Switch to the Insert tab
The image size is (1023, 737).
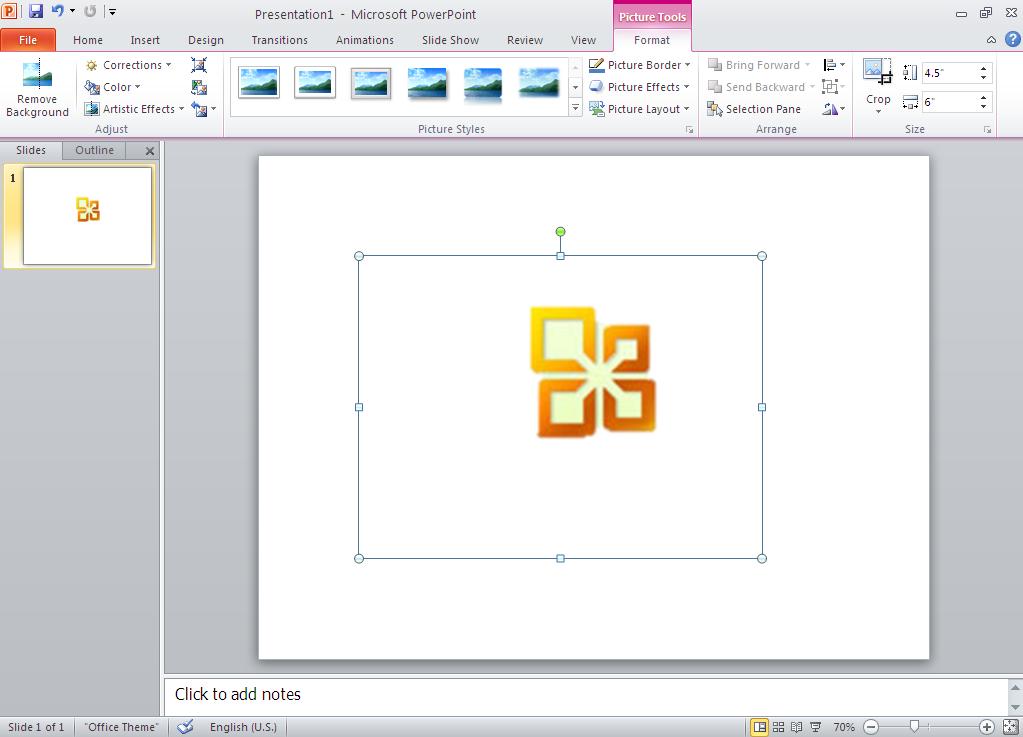145,40
